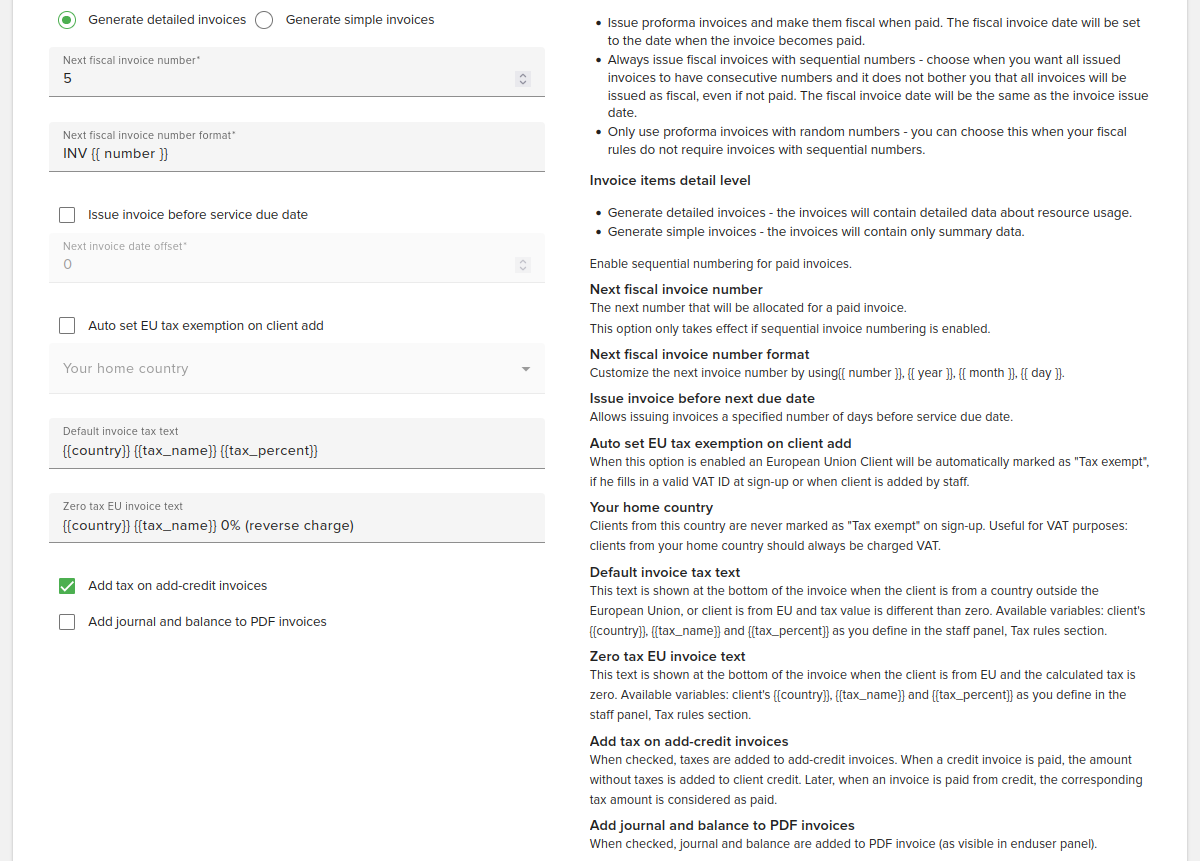Screen dimensions: 1200x861
Task: Click the 'Zero tax EU invoice text' help heading
Action: click(x=666, y=656)
